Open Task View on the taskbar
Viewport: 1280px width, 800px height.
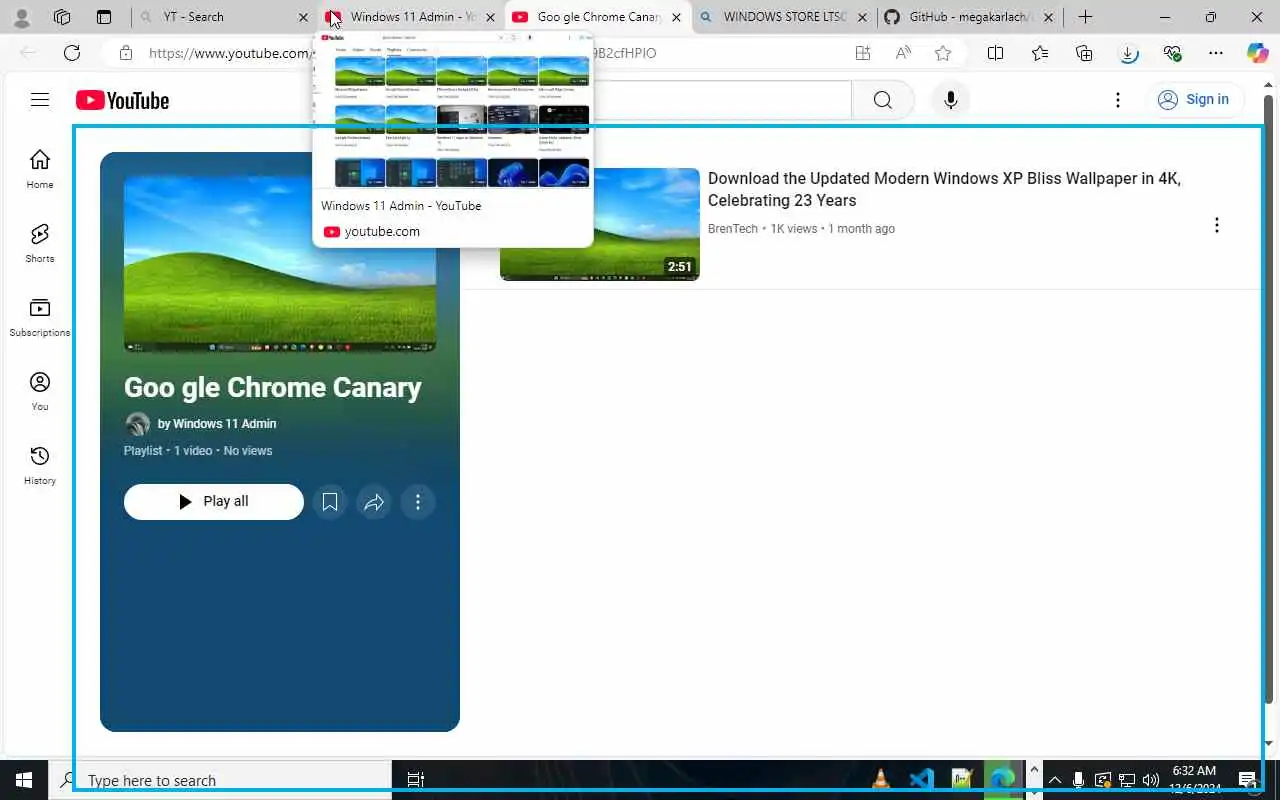tap(416, 780)
